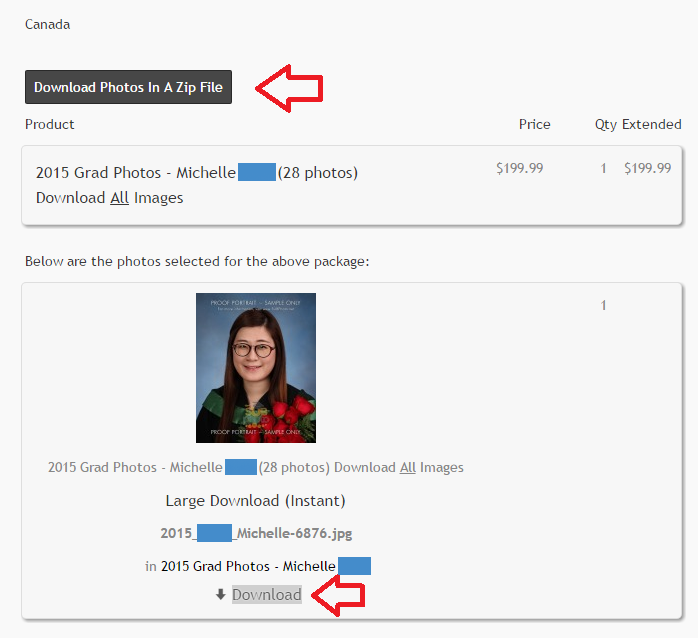Screen dimensions: 698x638
Task: Select the file name ending Michelle-6876.jpg
Action: click(x=256, y=533)
